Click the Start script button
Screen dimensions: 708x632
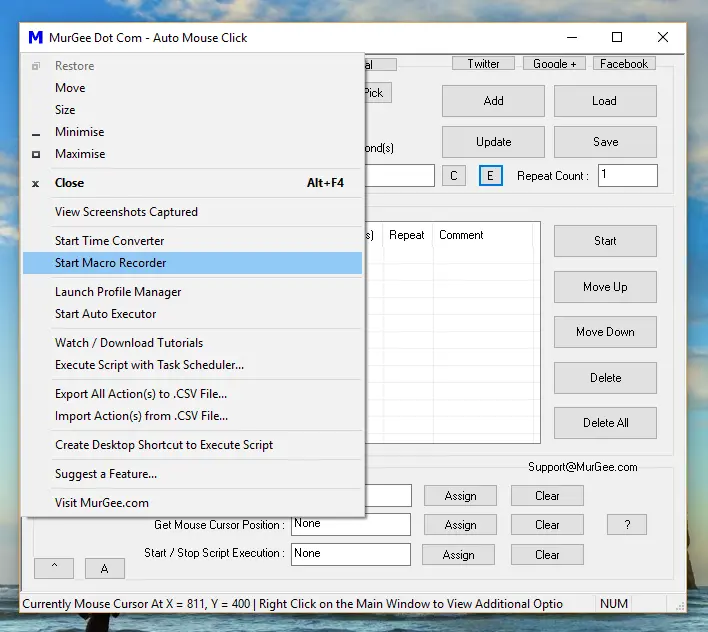(604, 241)
